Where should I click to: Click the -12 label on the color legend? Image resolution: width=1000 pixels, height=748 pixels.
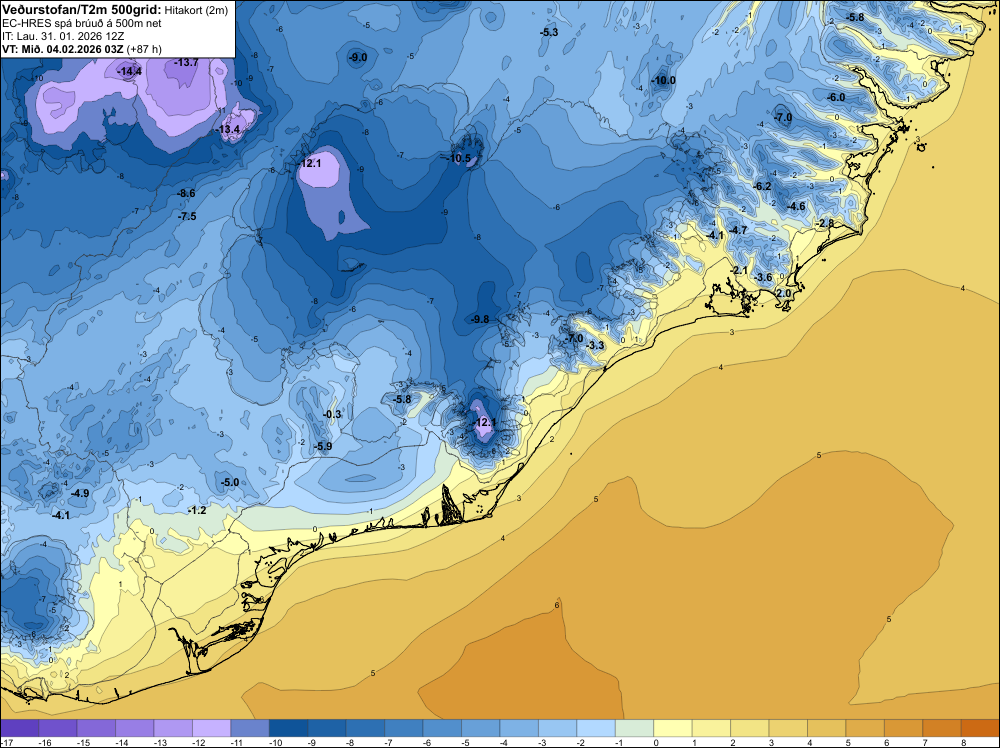coord(198,742)
